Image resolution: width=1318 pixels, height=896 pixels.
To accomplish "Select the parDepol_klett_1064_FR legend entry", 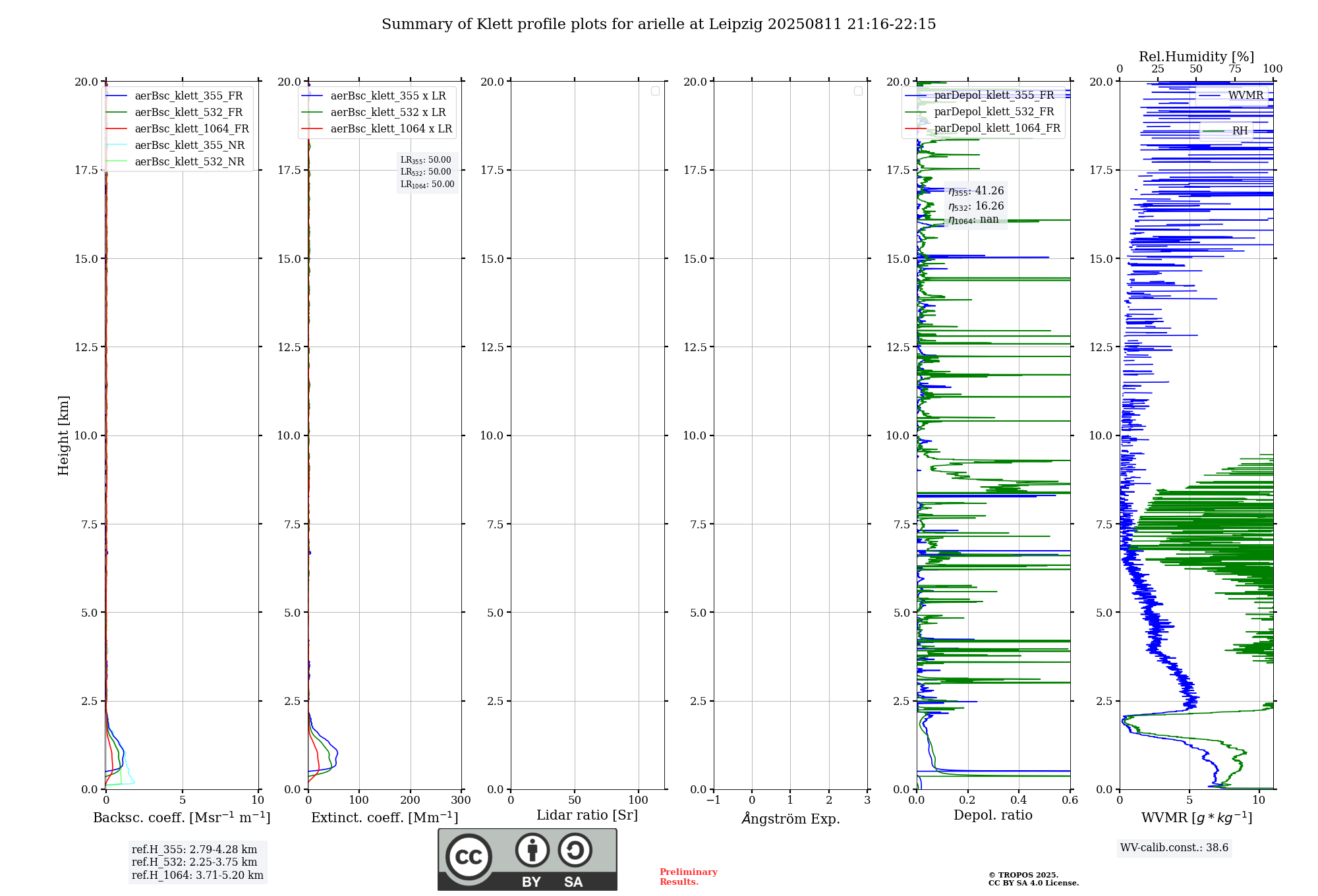I will pos(983,128).
